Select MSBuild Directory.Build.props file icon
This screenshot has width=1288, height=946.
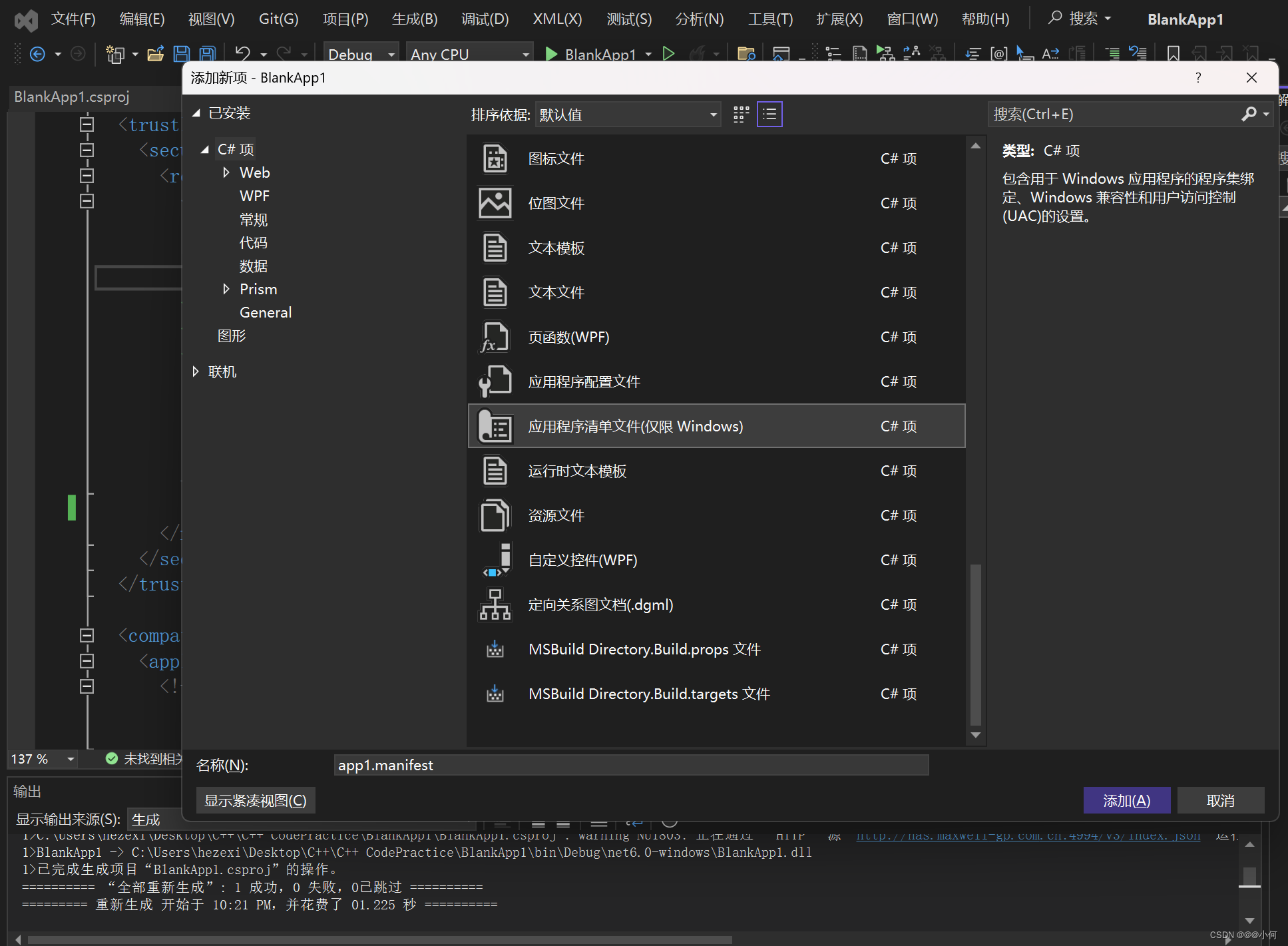click(x=495, y=649)
